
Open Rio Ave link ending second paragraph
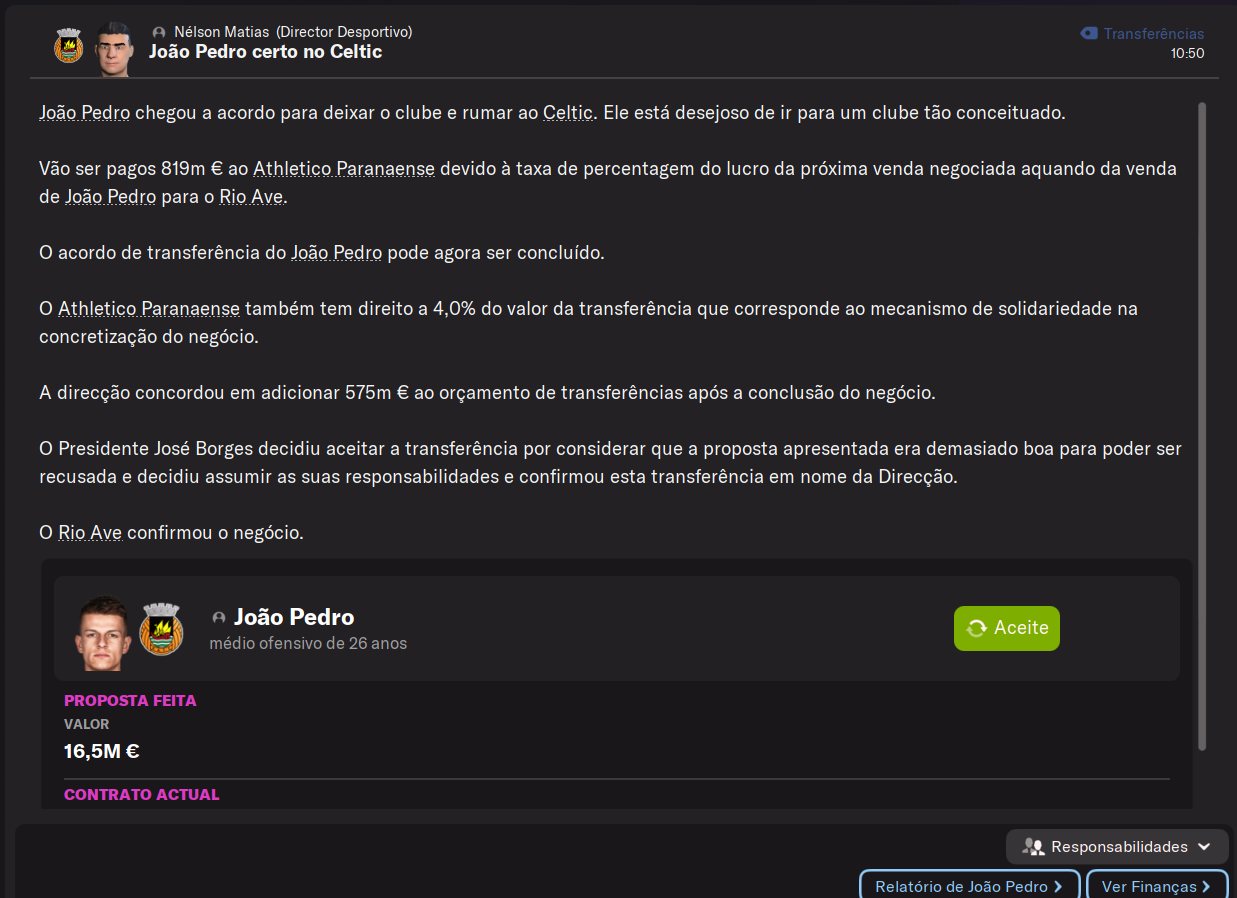pyautogui.click(x=251, y=196)
